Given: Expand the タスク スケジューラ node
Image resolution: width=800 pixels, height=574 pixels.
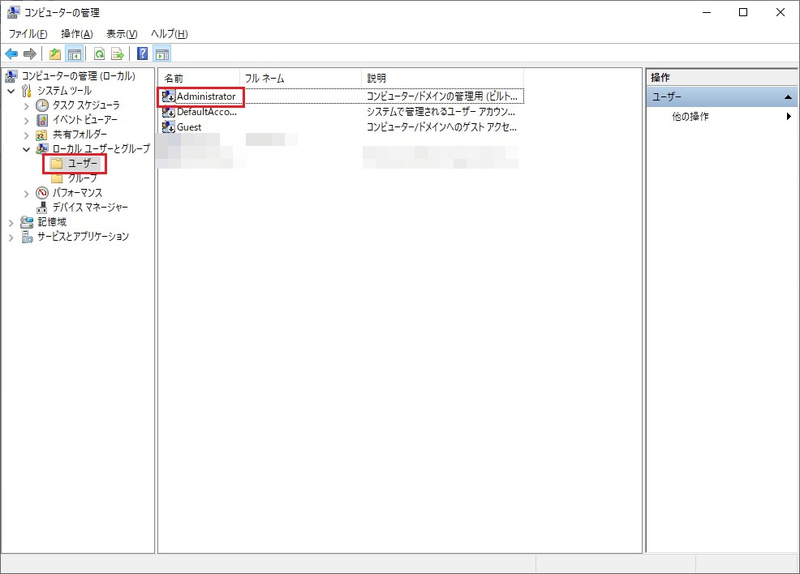Looking at the screenshot, I should point(27,106).
